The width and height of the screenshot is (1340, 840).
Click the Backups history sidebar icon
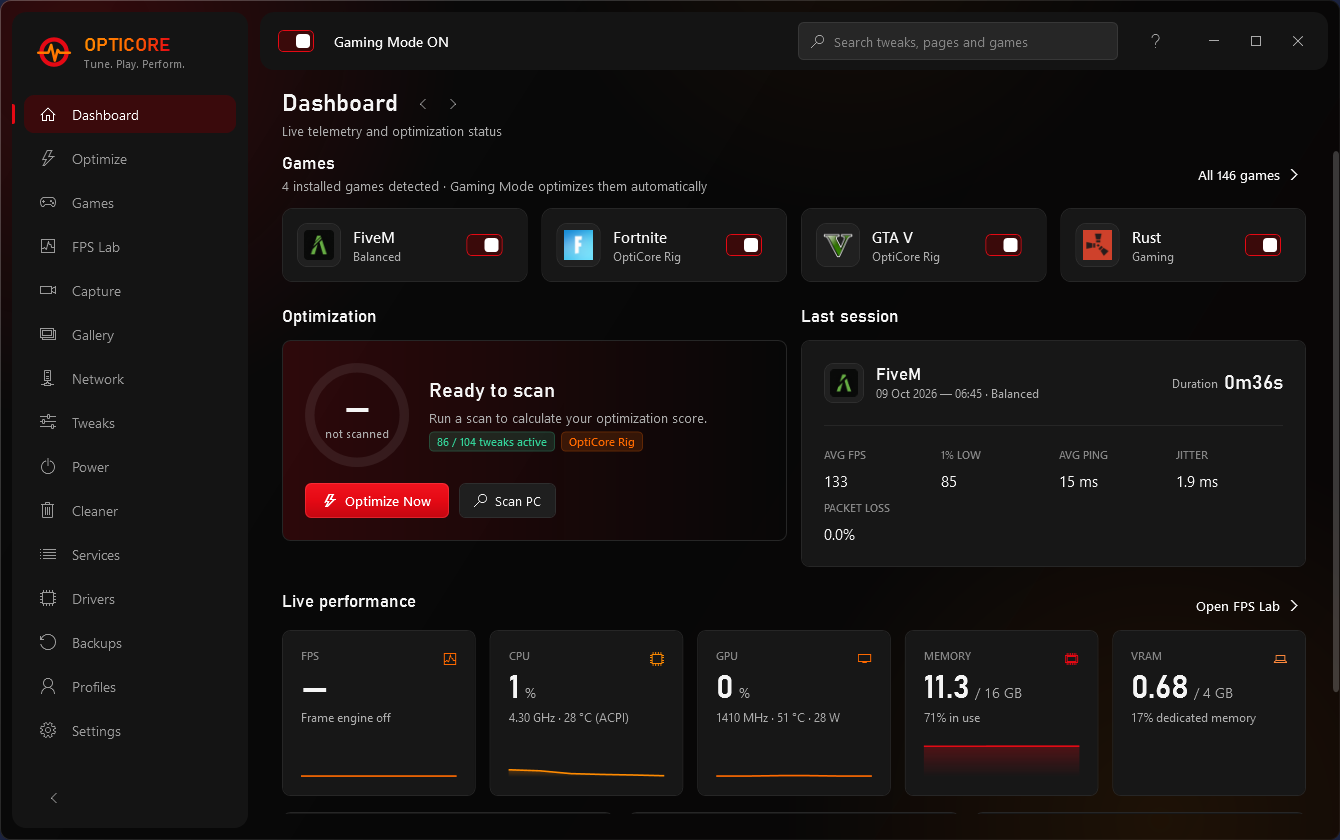48,643
